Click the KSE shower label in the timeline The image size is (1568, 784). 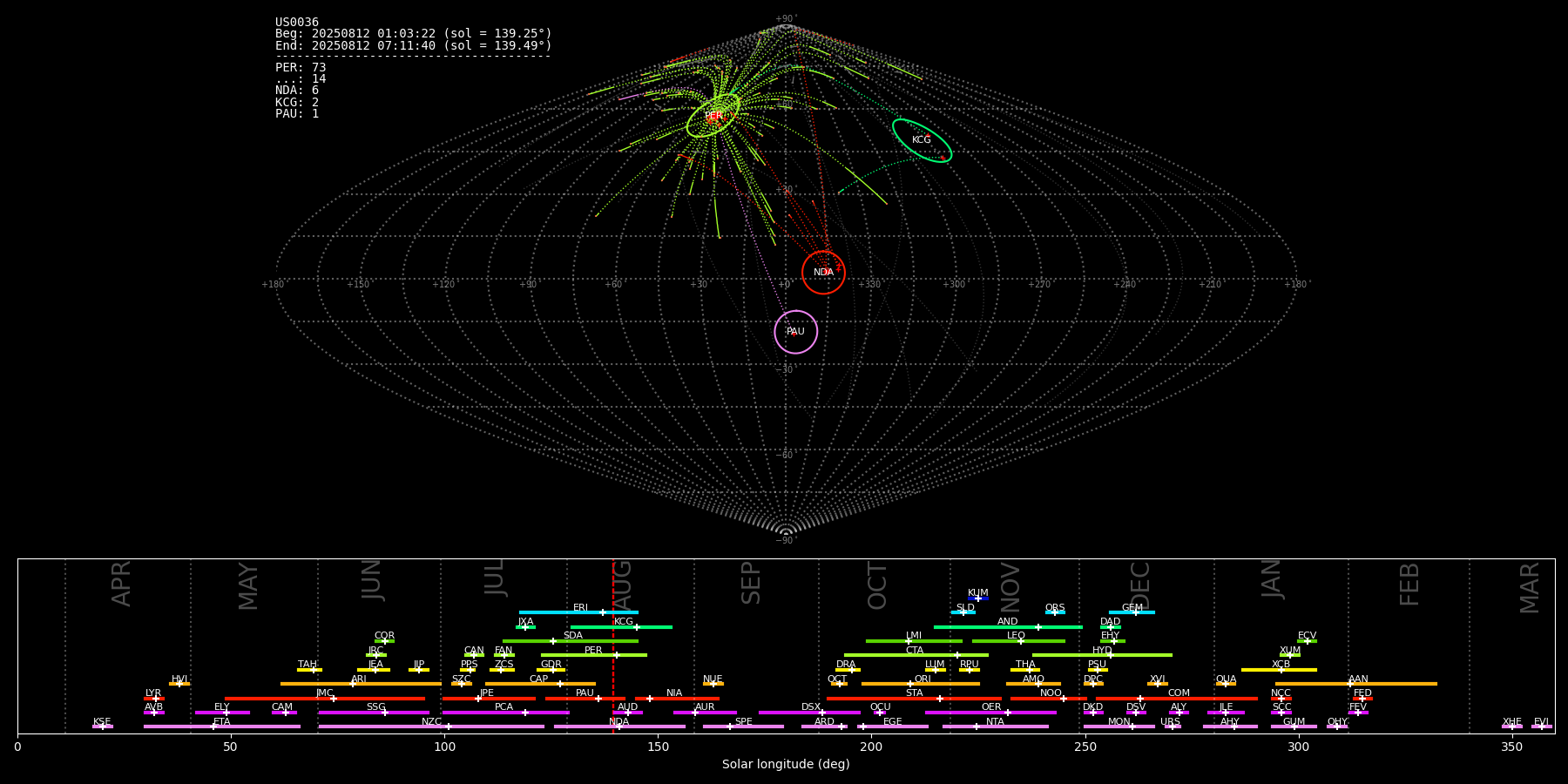(x=102, y=722)
